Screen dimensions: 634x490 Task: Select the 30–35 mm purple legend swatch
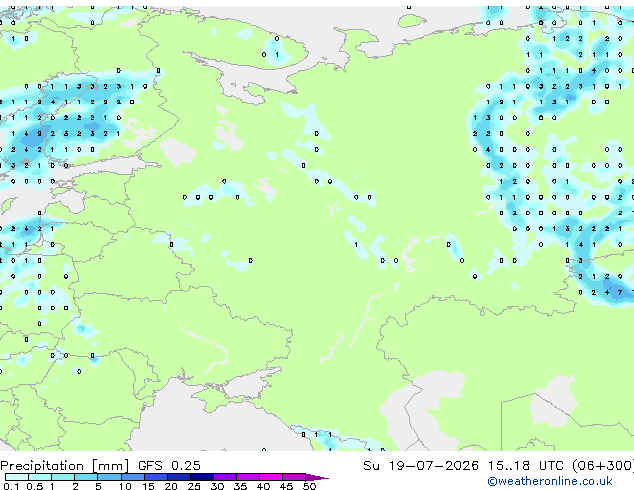coord(225,477)
